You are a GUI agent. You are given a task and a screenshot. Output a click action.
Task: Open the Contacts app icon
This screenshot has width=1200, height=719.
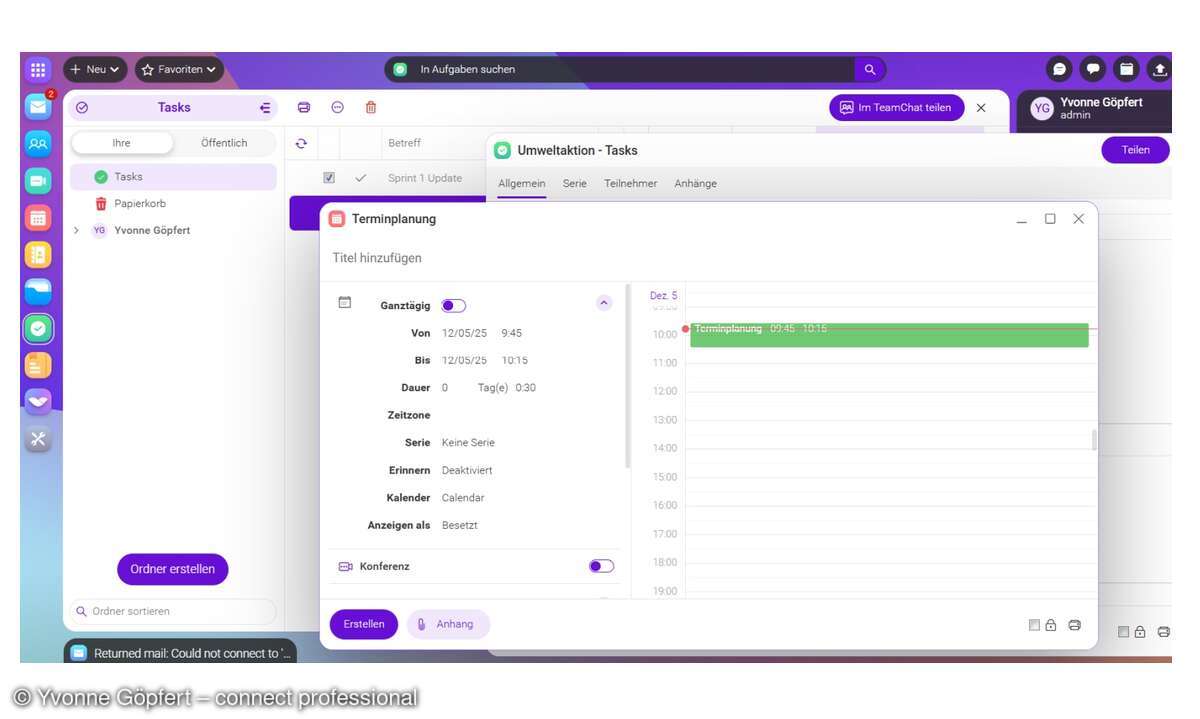38,143
